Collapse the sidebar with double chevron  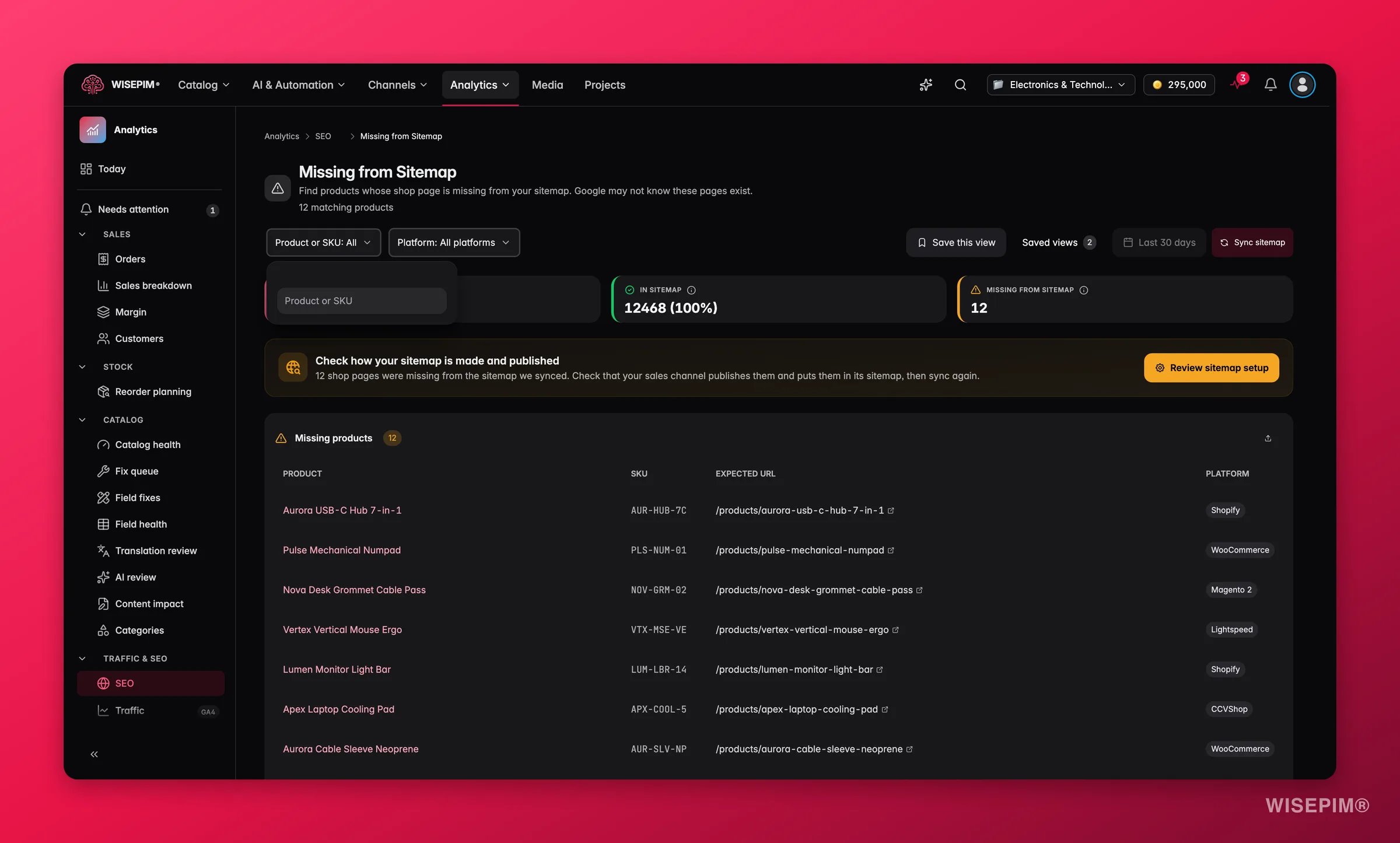pyautogui.click(x=94, y=754)
